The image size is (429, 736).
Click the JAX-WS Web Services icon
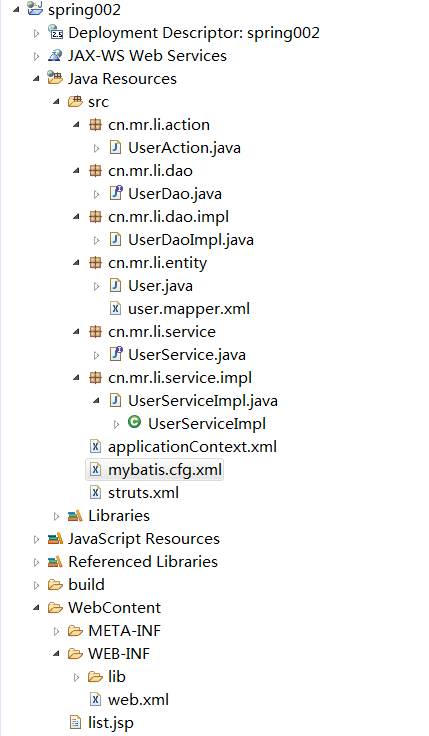tap(55, 55)
